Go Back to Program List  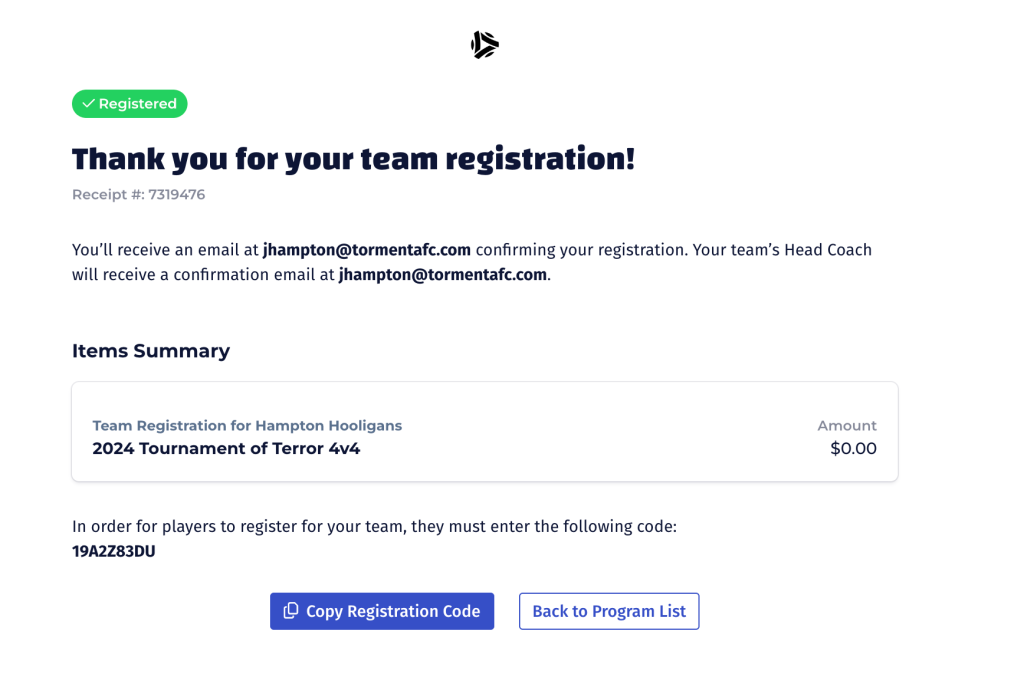point(609,611)
